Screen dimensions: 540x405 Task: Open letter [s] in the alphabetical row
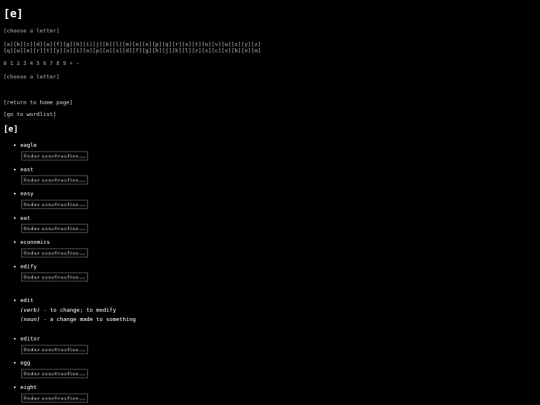(x=186, y=44)
